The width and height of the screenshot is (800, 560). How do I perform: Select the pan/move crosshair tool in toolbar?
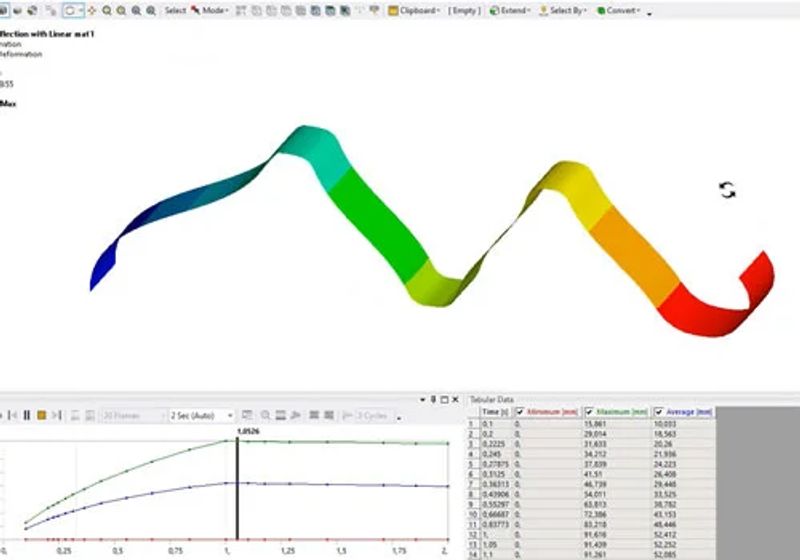click(92, 10)
